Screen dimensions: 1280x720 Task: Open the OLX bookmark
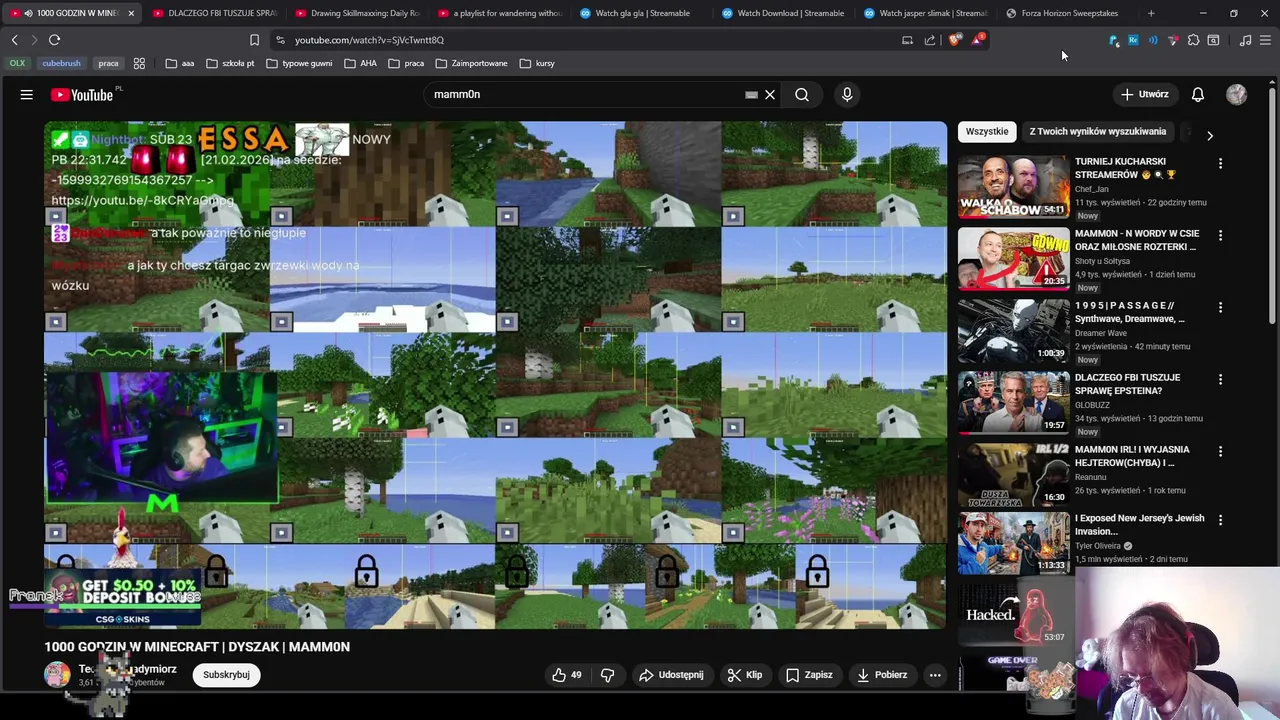coord(17,63)
